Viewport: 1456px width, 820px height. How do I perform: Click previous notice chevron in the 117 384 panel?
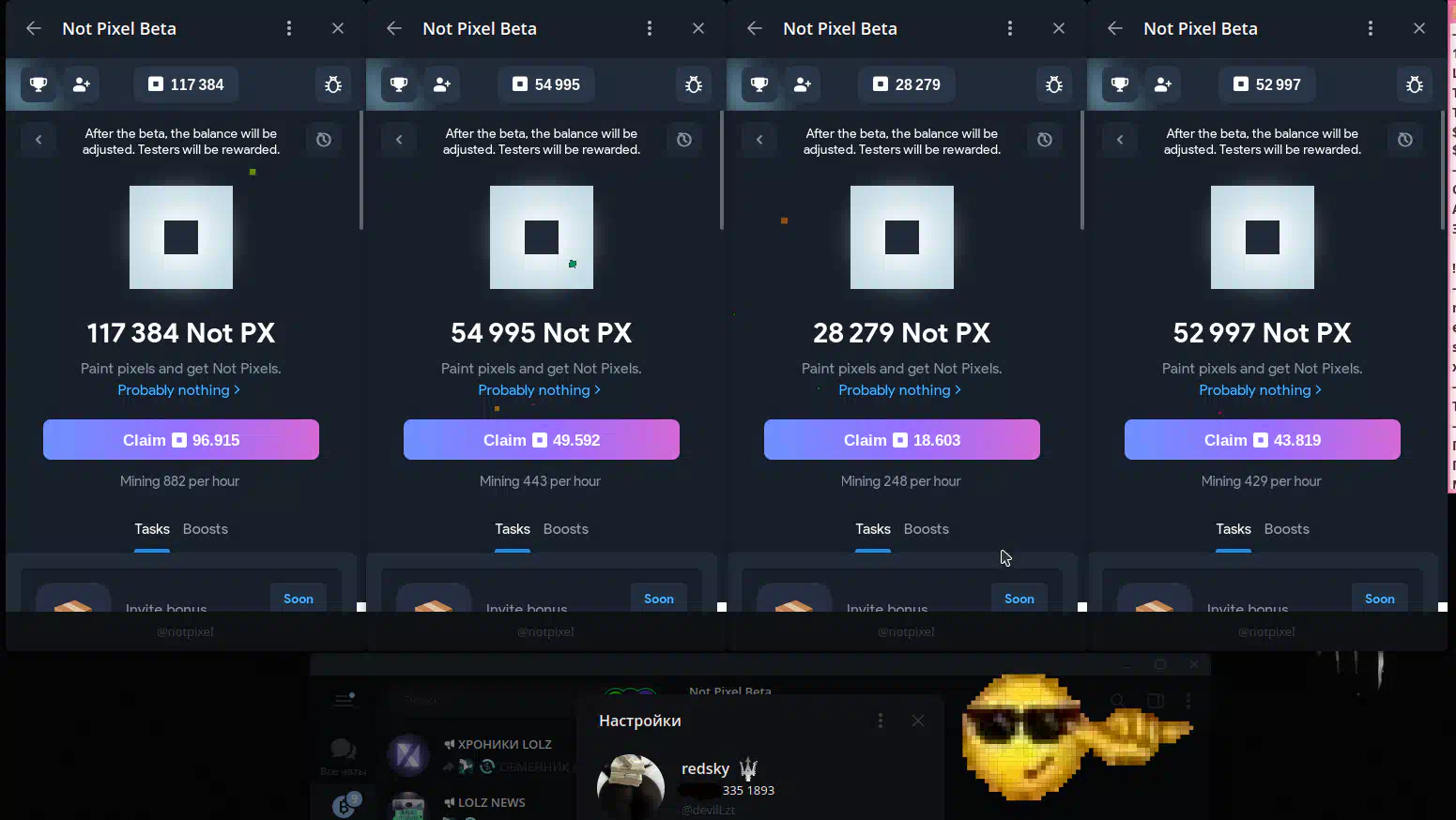point(38,140)
